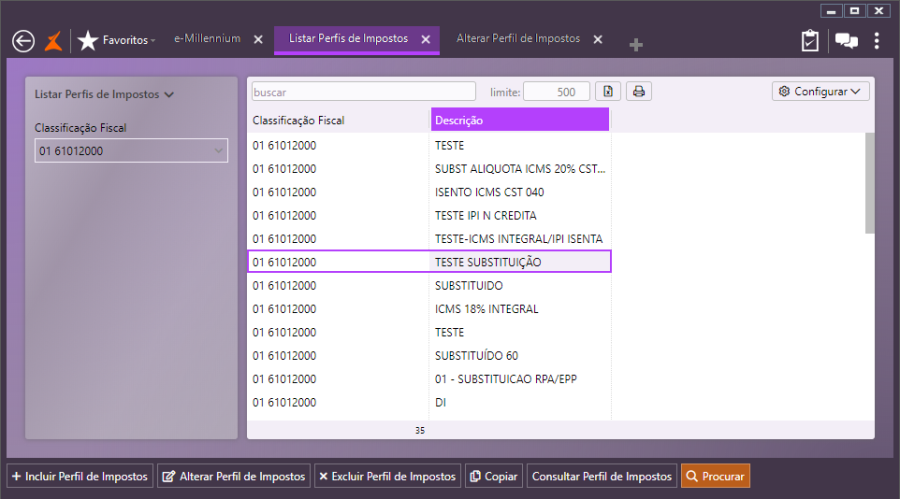Select the SUBSTITUÍDO 60 row
The image size is (900, 499).
[429, 355]
